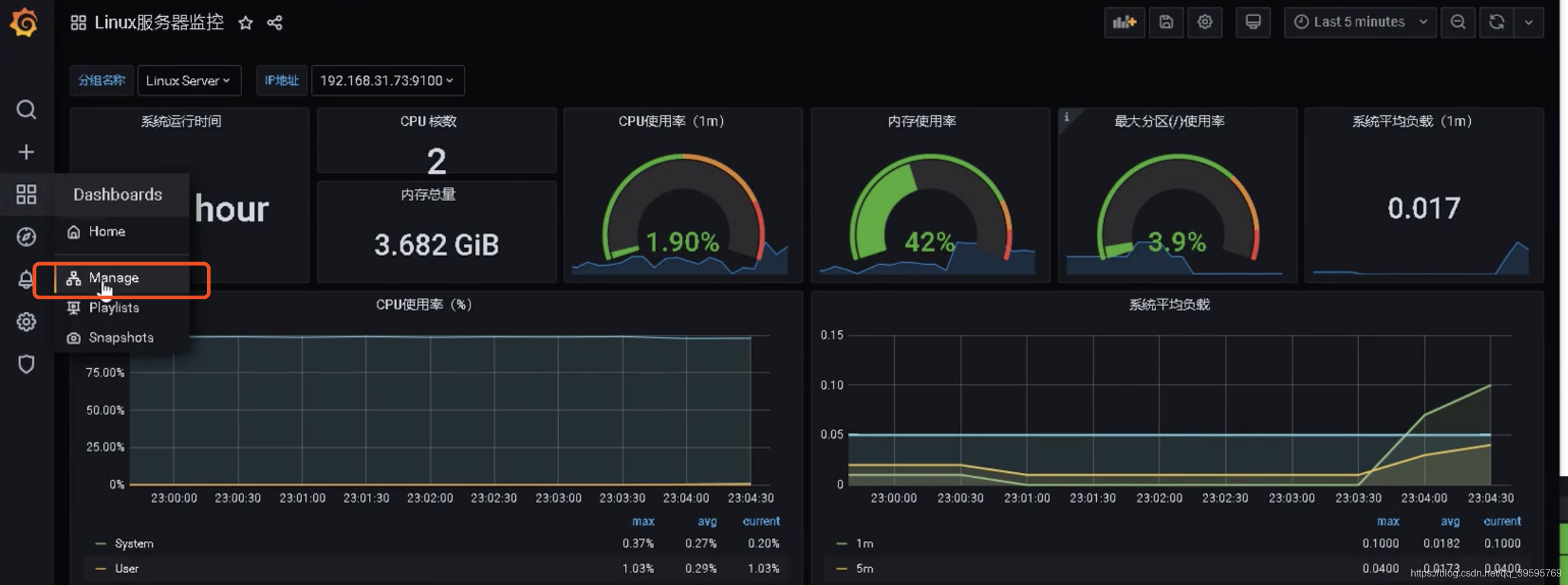
Task: Open the Last 5 minutes time picker
Action: [1360, 22]
